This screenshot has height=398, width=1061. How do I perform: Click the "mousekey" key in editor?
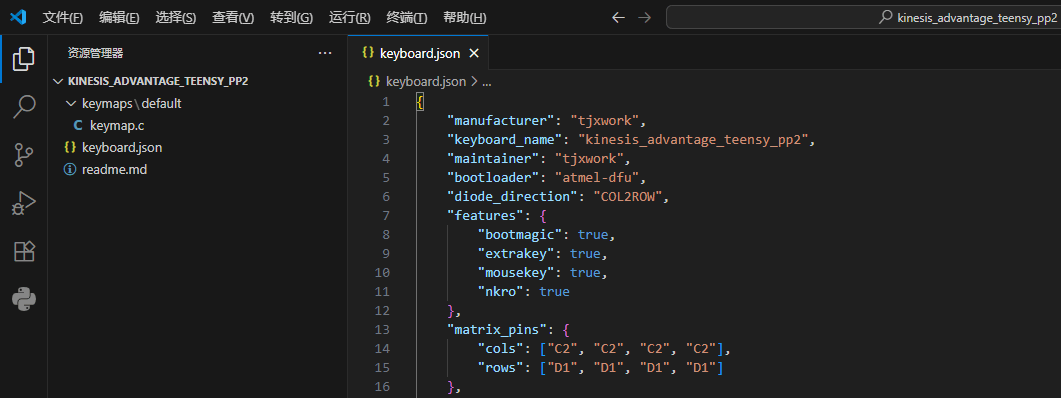click(519, 273)
